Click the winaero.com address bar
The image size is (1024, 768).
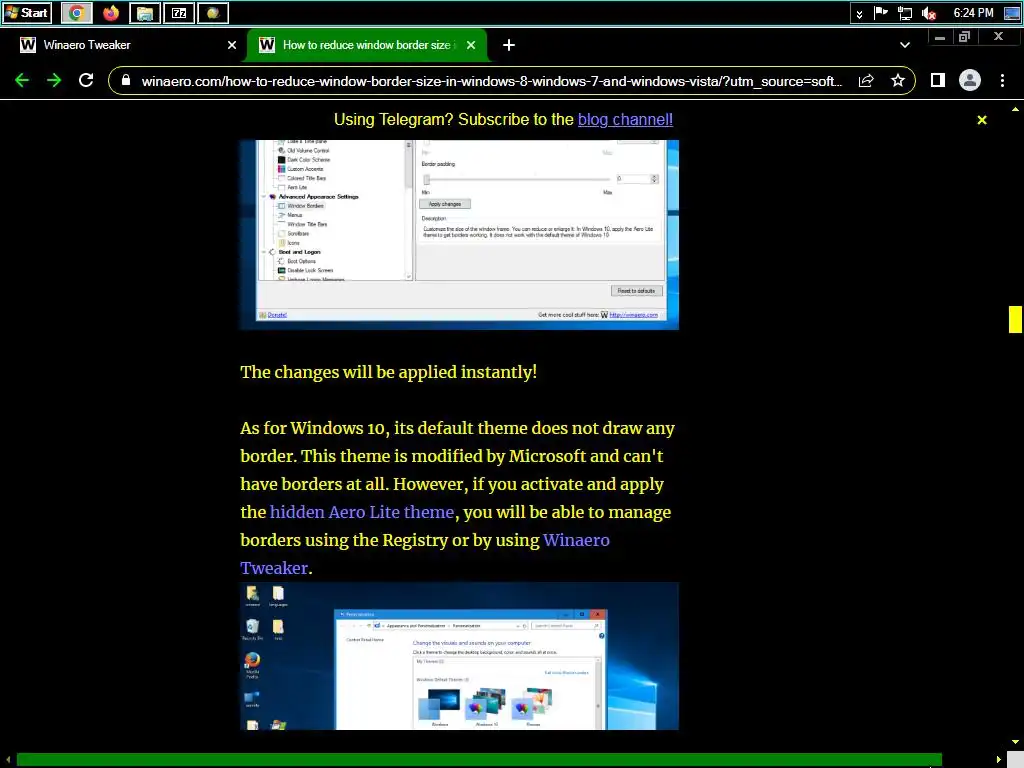[491, 81]
